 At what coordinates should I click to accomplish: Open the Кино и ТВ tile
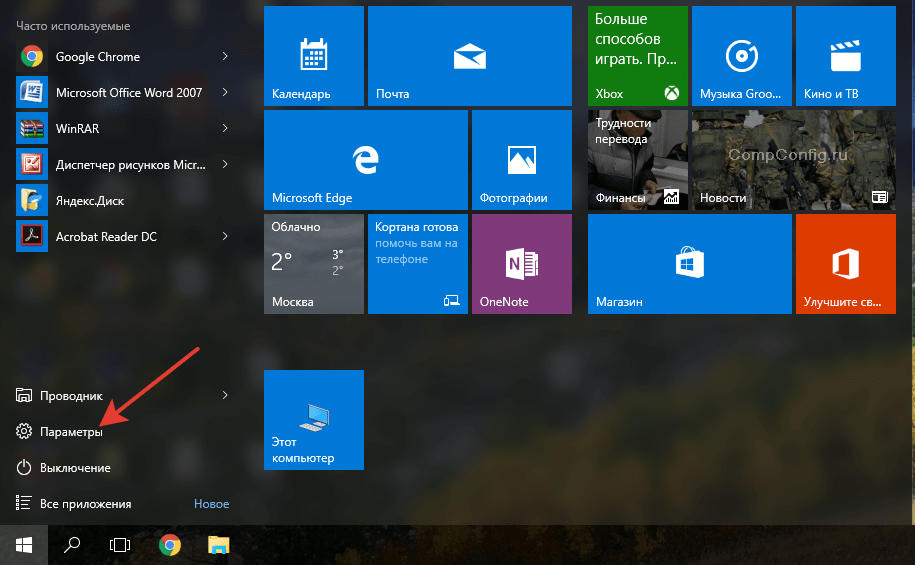pos(846,56)
